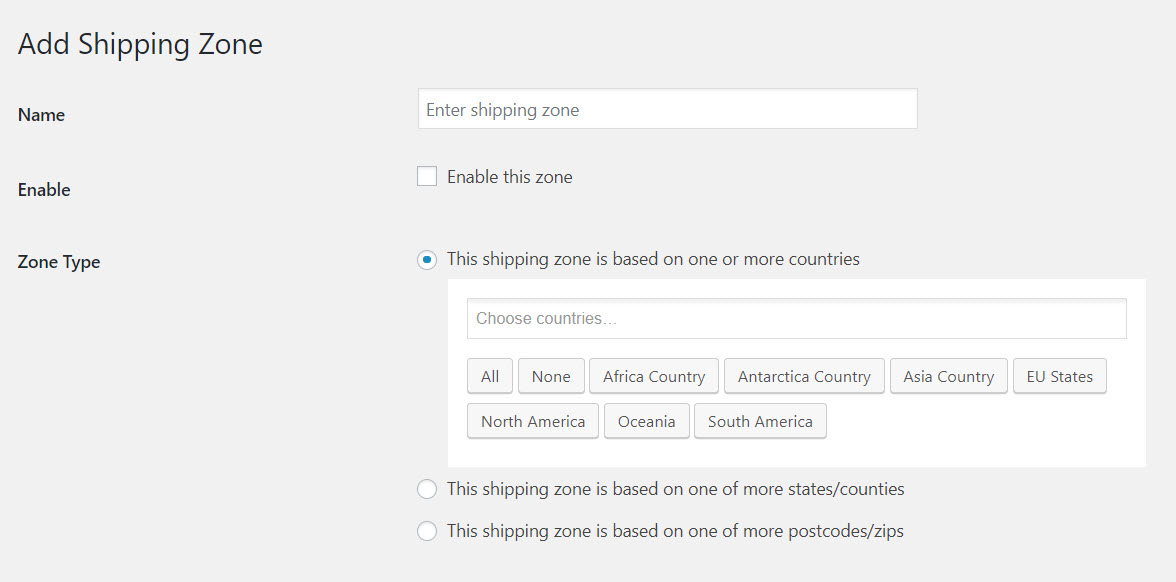Viewport: 1176px width, 582px height.
Task: Click the Name field label
Action: (x=40, y=114)
